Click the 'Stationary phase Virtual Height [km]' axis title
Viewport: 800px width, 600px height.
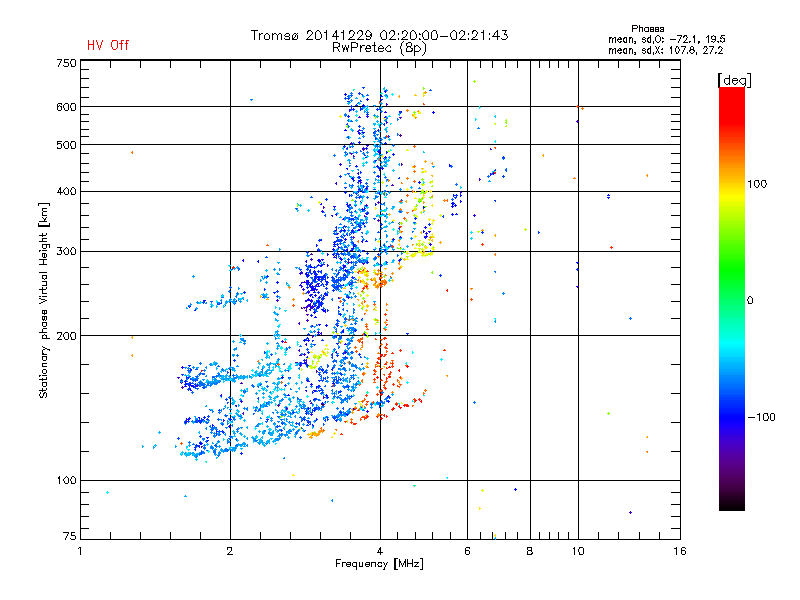(x=44, y=300)
